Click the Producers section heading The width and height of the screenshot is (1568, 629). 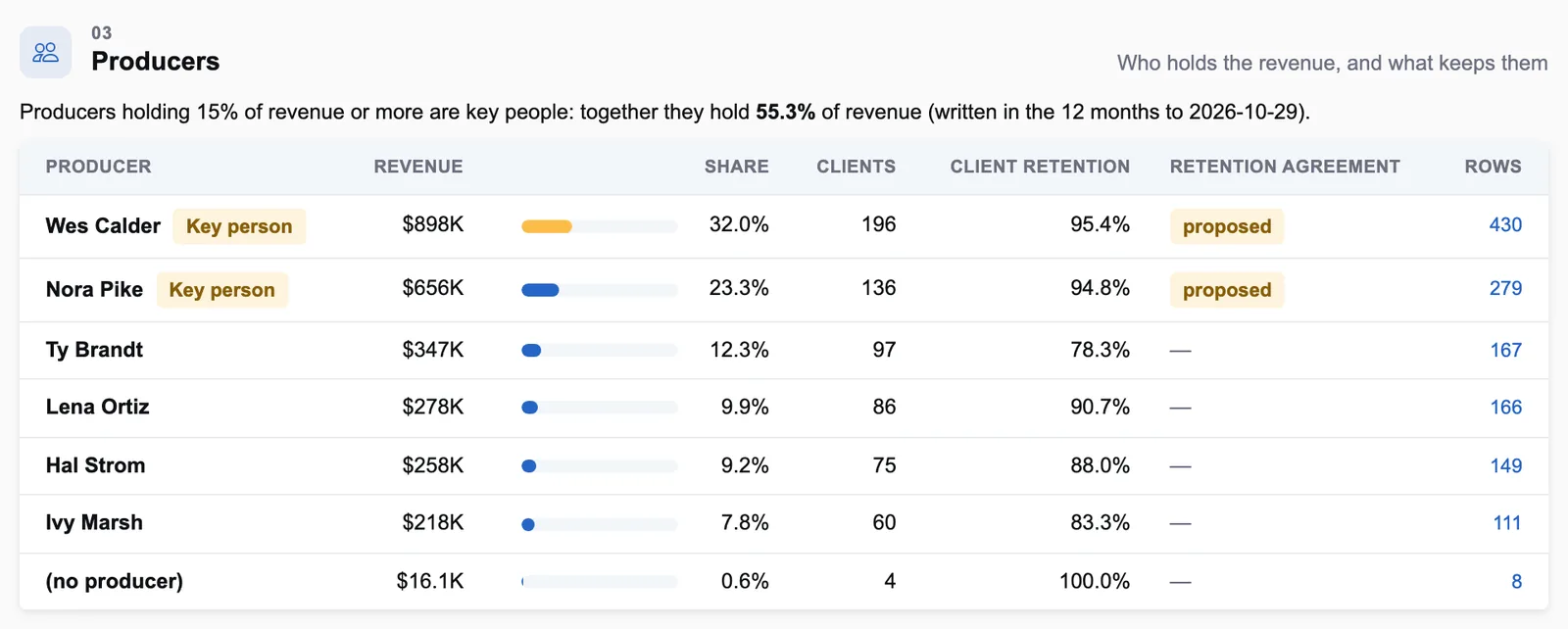156,61
